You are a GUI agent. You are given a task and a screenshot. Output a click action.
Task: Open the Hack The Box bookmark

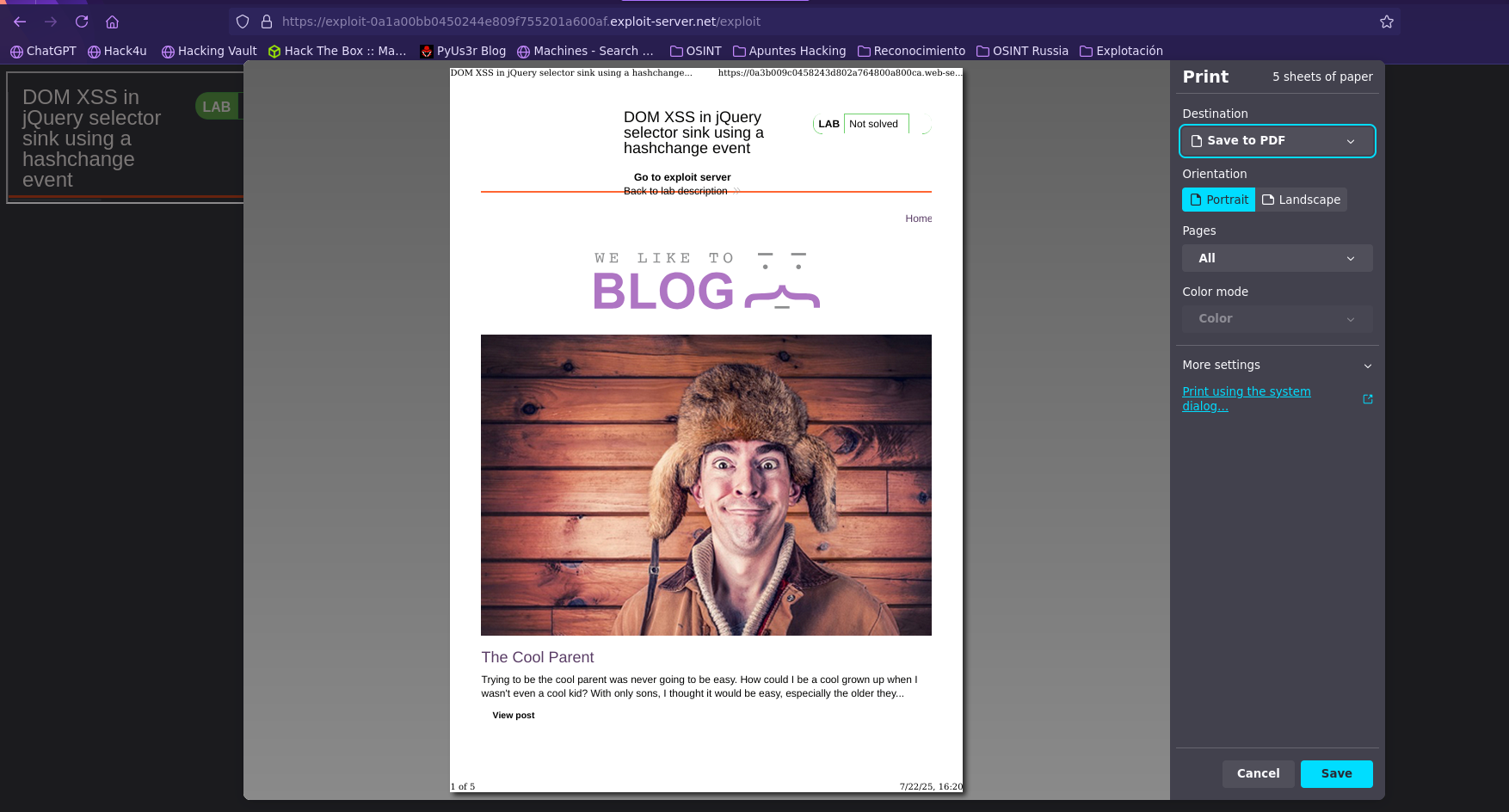coord(337,51)
